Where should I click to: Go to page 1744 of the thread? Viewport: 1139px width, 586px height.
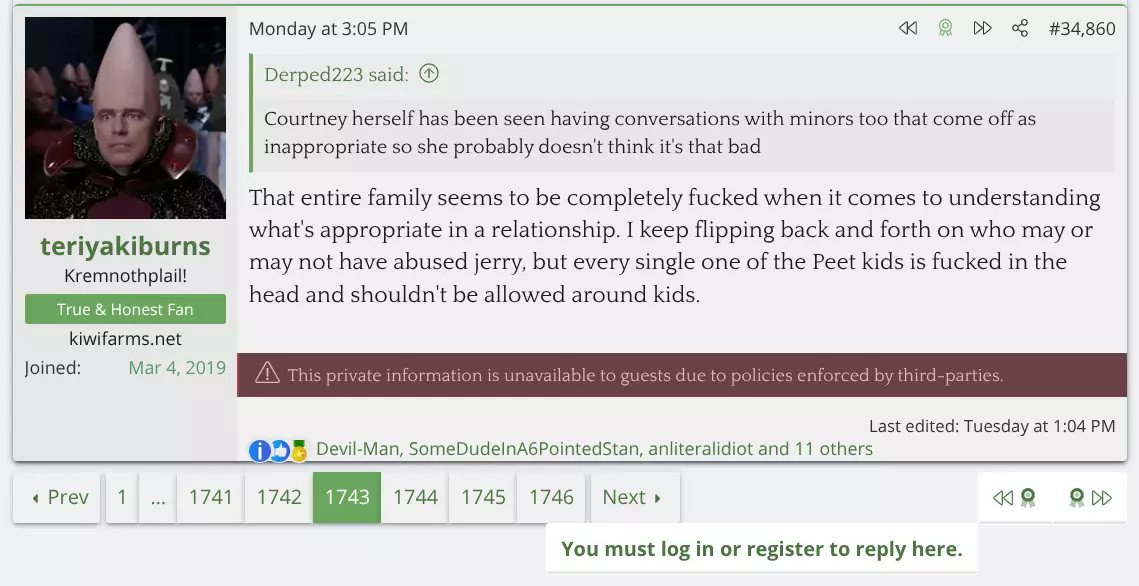(415, 497)
